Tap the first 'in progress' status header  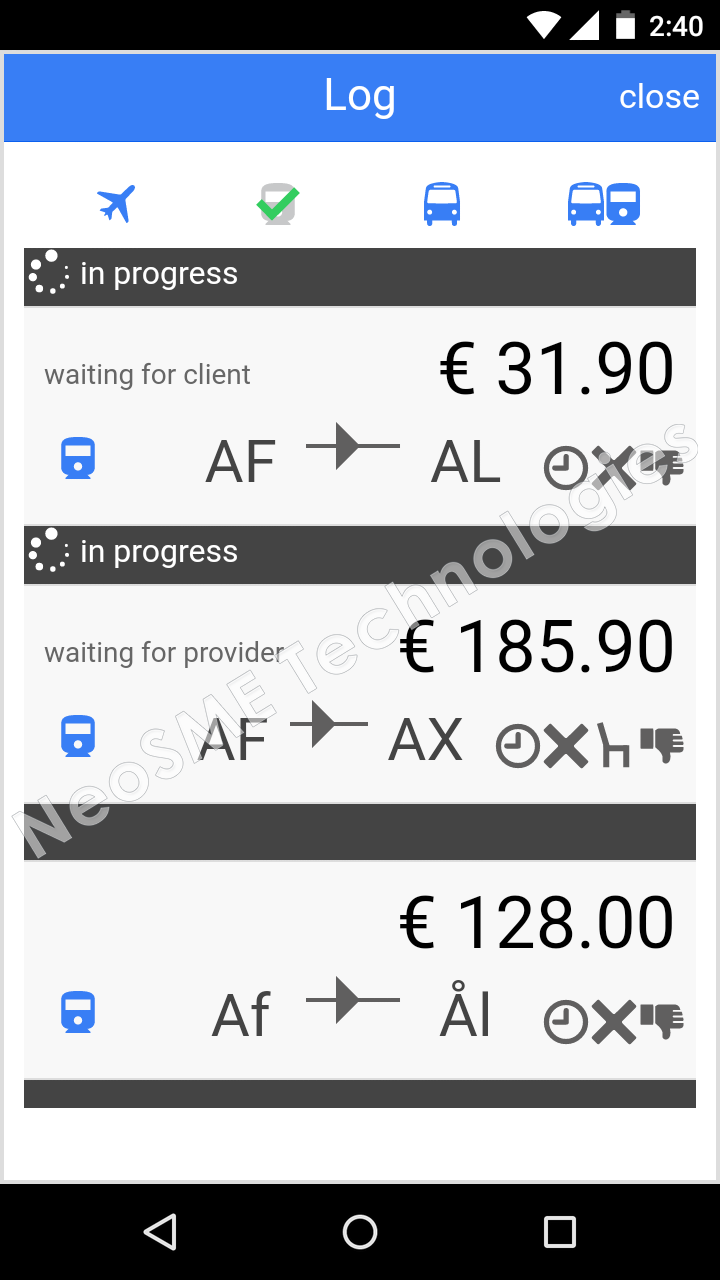360,276
